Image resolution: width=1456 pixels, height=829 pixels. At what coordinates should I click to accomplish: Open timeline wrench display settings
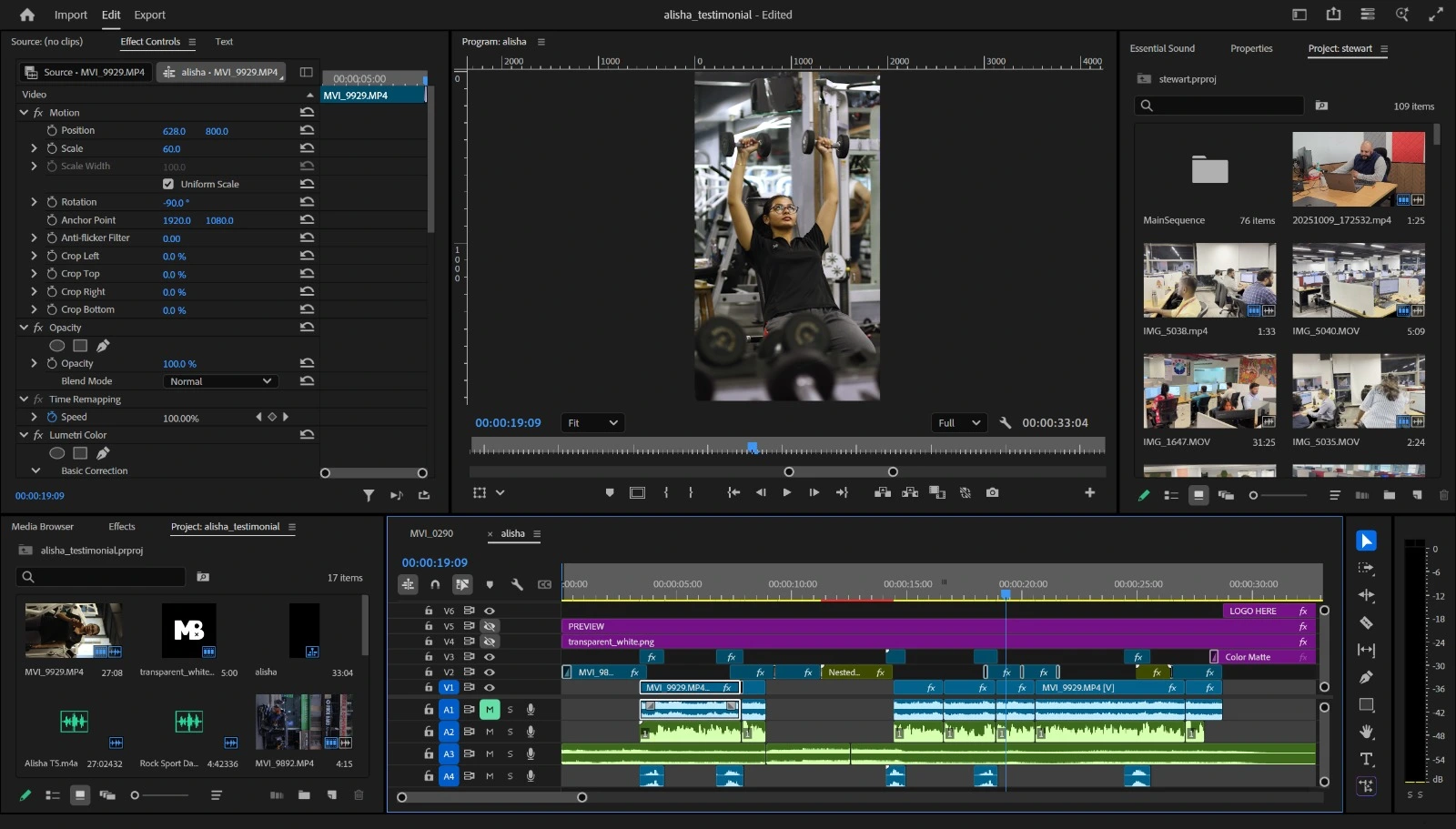pyautogui.click(x=517, y=584)
